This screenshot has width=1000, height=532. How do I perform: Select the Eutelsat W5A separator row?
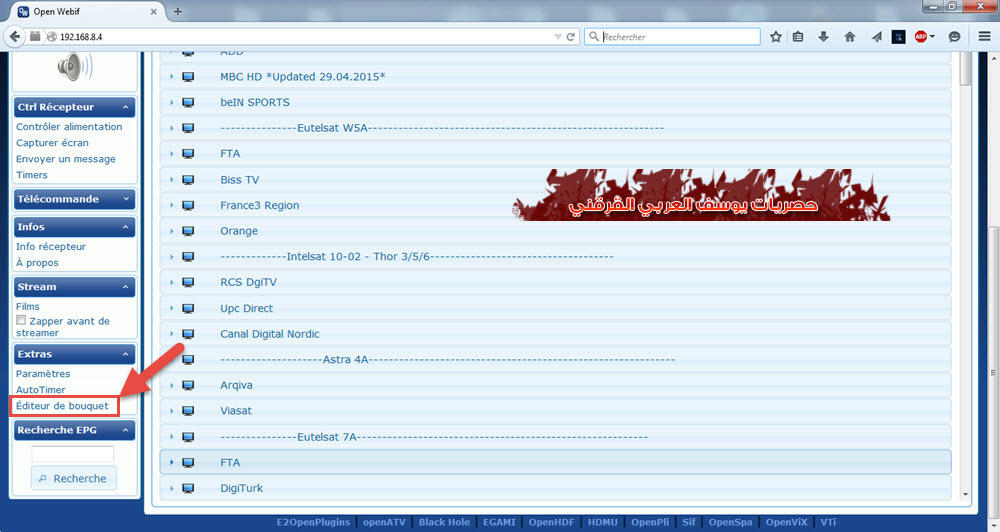[x=555, y=128]
